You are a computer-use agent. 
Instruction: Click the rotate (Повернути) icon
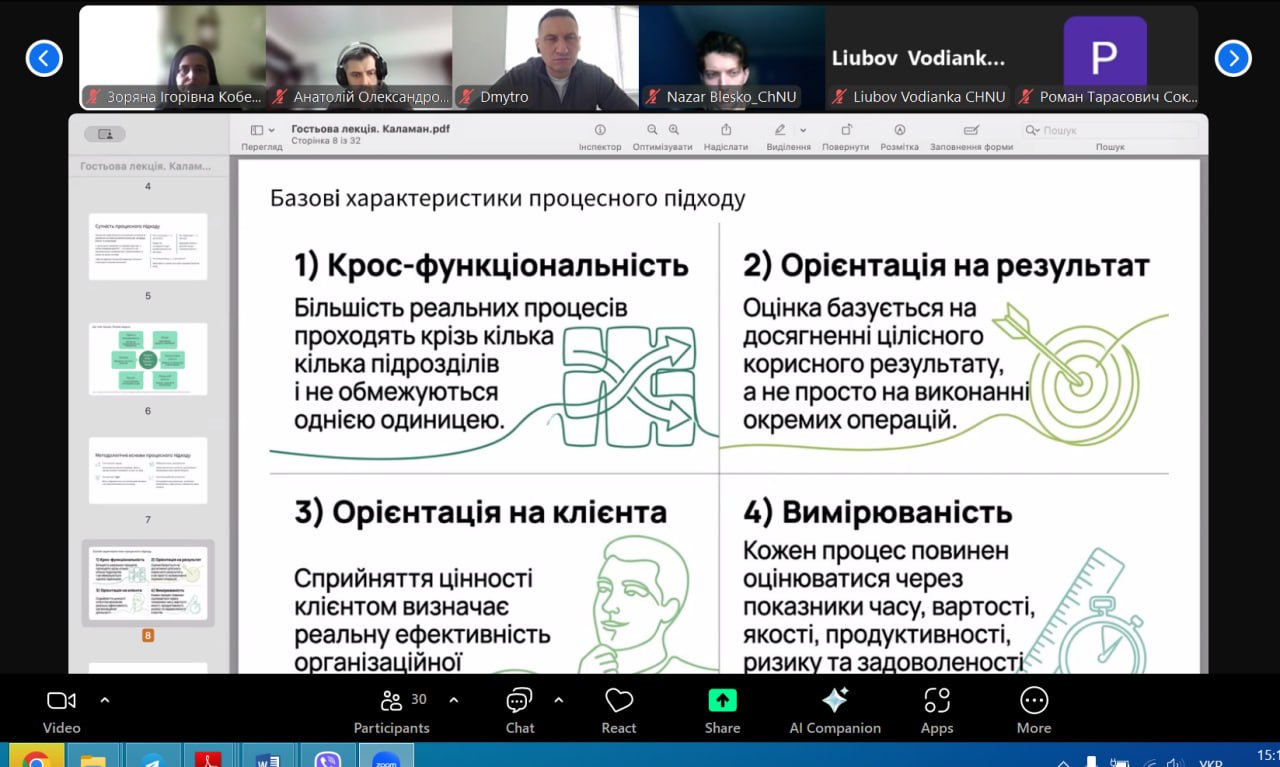pyautogui.click(x=846, y=130)
